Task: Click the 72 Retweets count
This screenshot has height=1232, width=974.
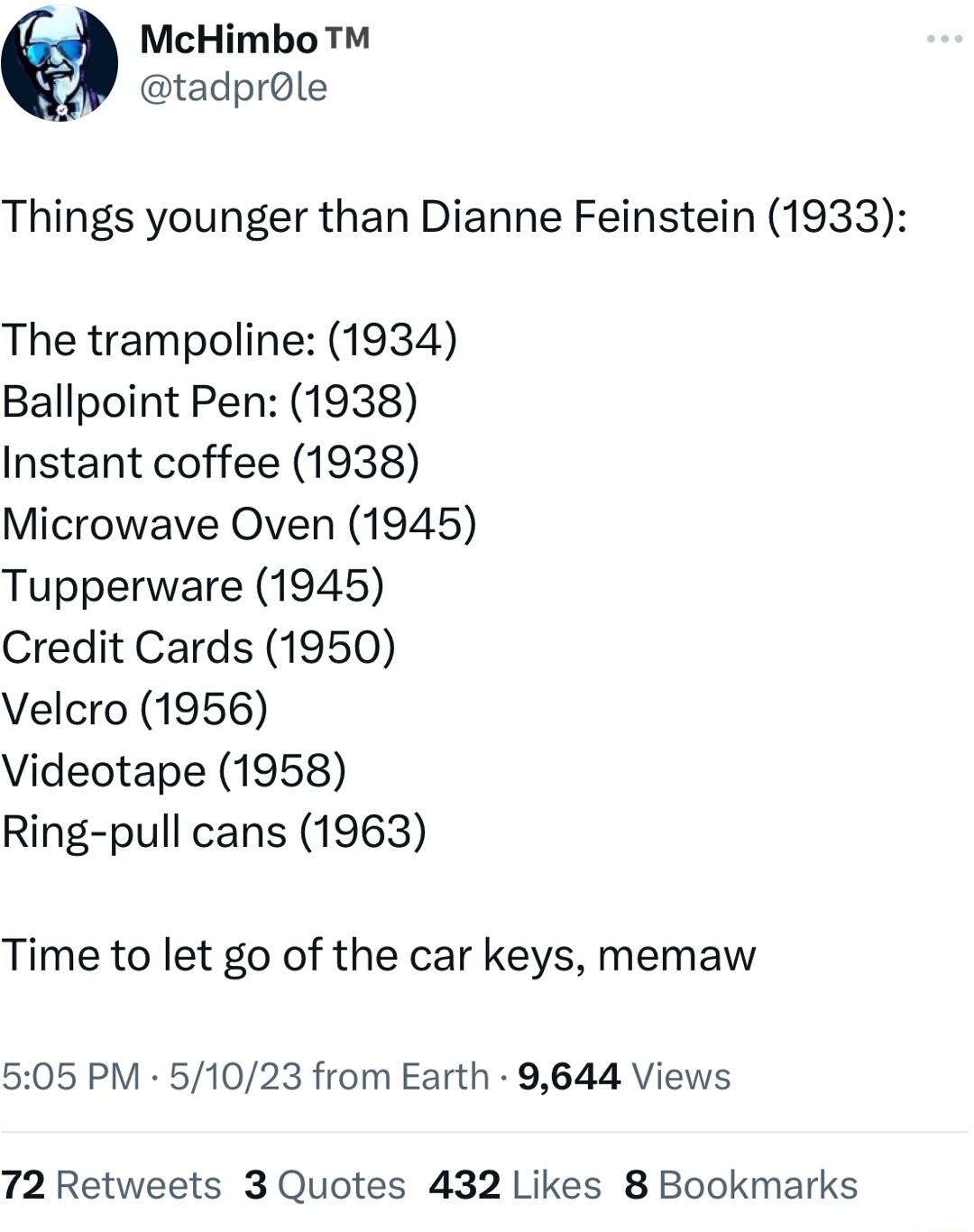Action: [x=110, y=1184]
